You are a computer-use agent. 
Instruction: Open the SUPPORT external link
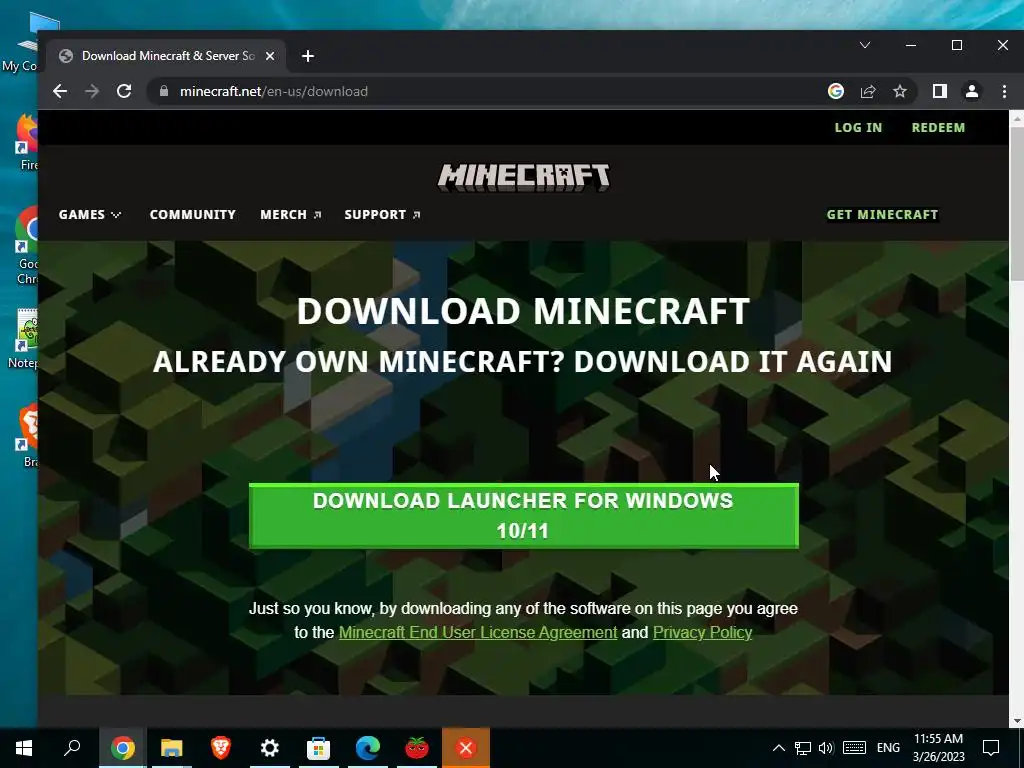tap(382, 214)
